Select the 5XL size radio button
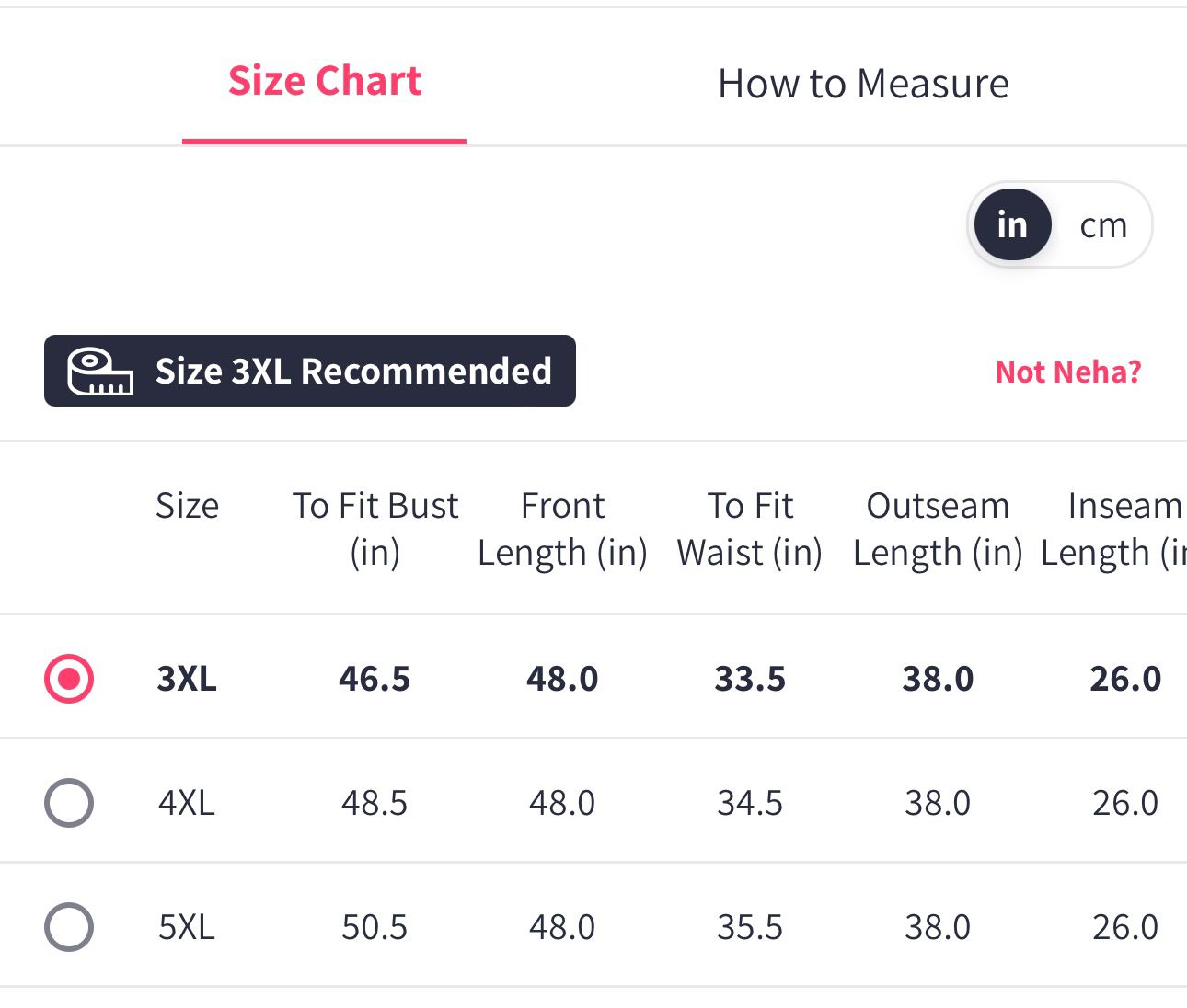This screenshot has width=1187, height=1008. (x=69, y=927)
